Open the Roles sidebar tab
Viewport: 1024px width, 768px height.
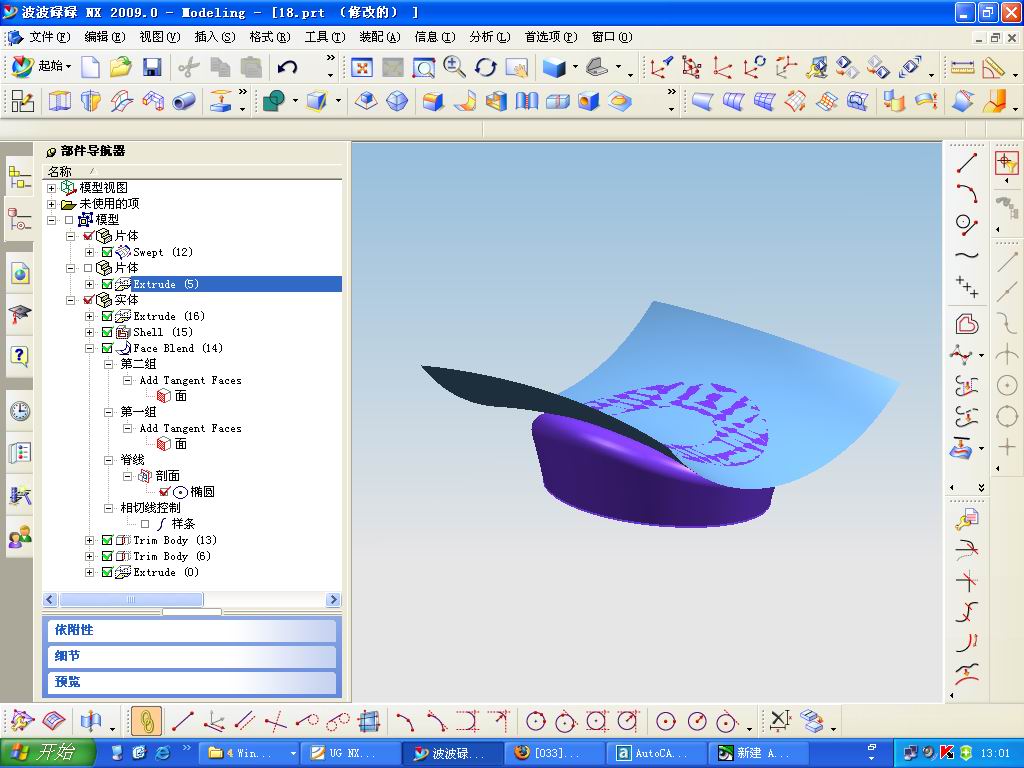(x=20, y=537)
